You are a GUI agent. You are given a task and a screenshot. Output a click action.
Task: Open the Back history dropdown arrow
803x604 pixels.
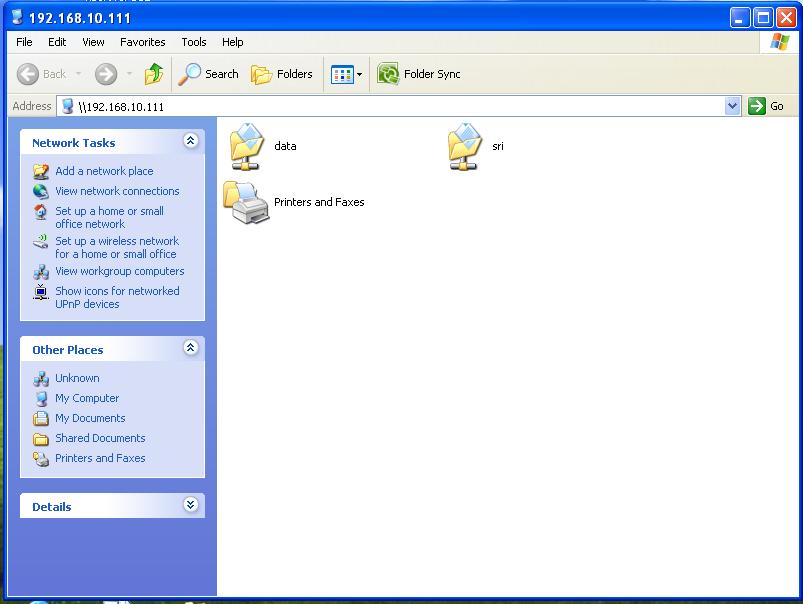click(78, 74)
